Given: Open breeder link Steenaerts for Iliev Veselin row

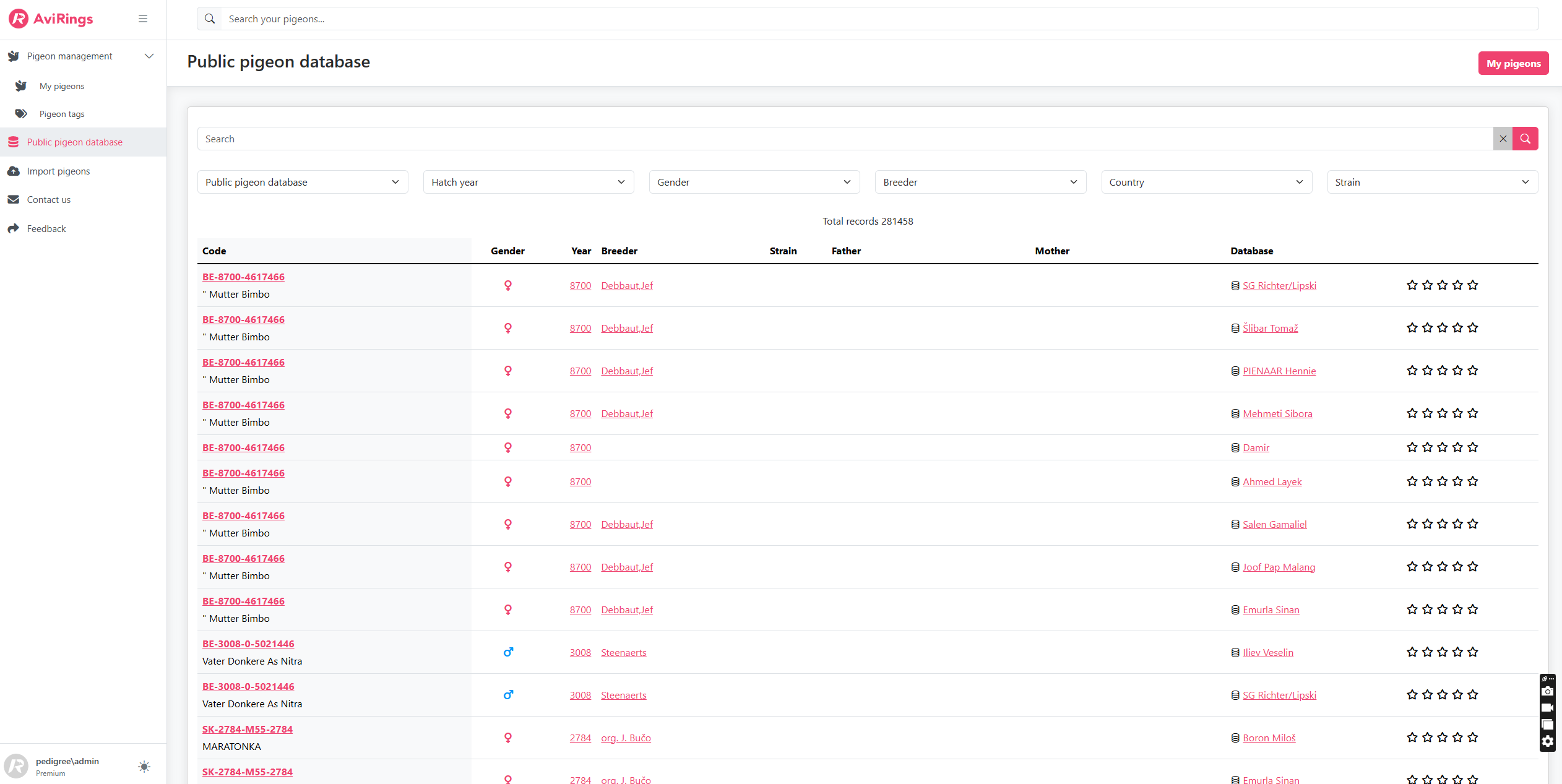Looking at the screenshot, I should point(623,652).
